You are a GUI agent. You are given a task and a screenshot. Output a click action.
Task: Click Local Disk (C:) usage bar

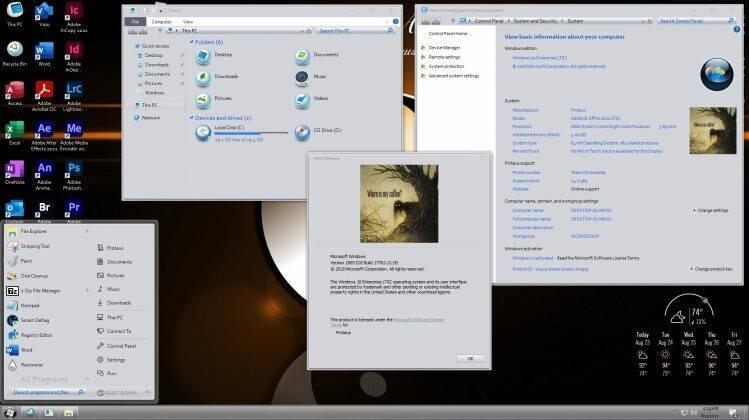(251, 133)
